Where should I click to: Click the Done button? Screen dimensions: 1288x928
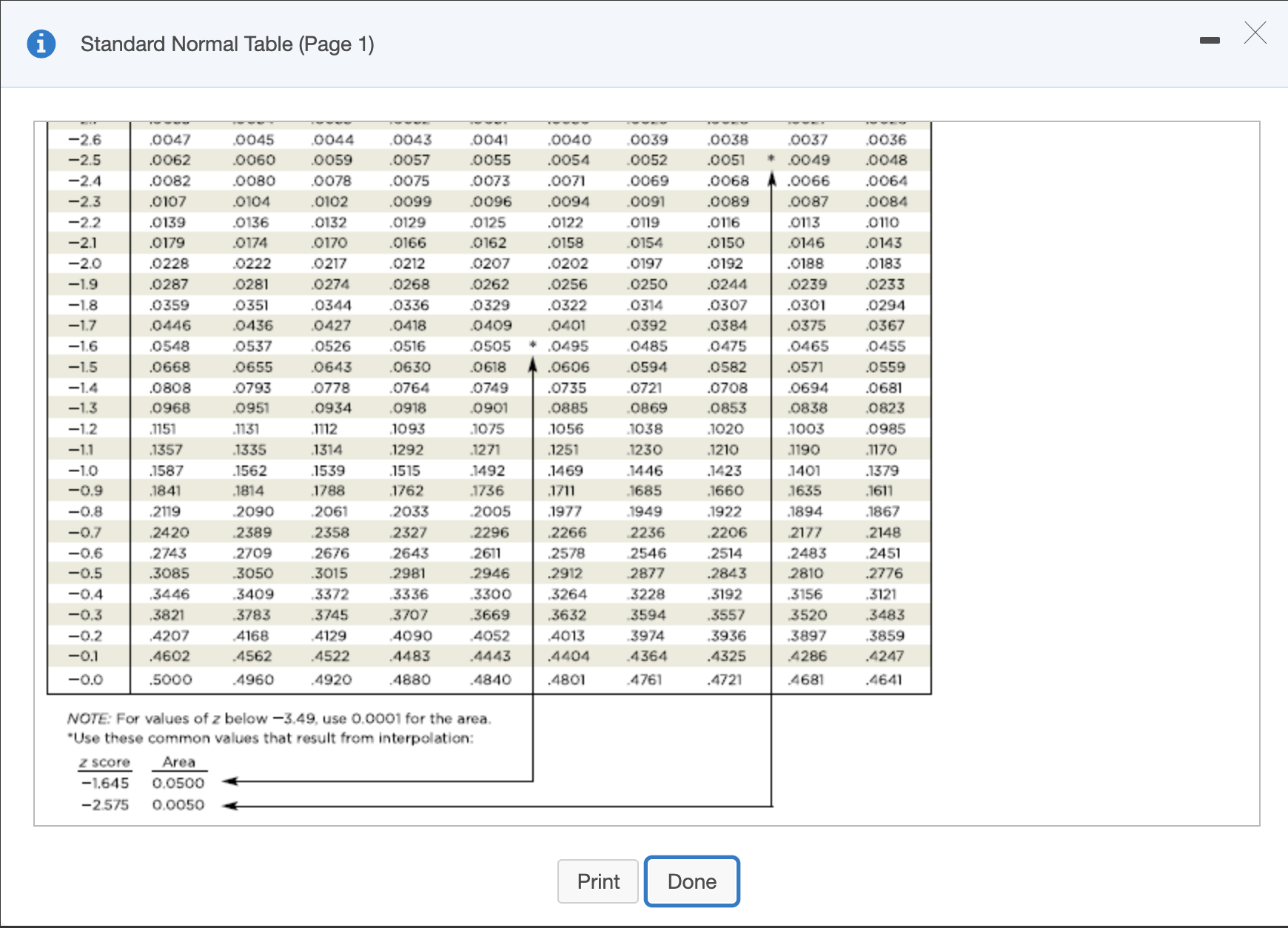692,881
